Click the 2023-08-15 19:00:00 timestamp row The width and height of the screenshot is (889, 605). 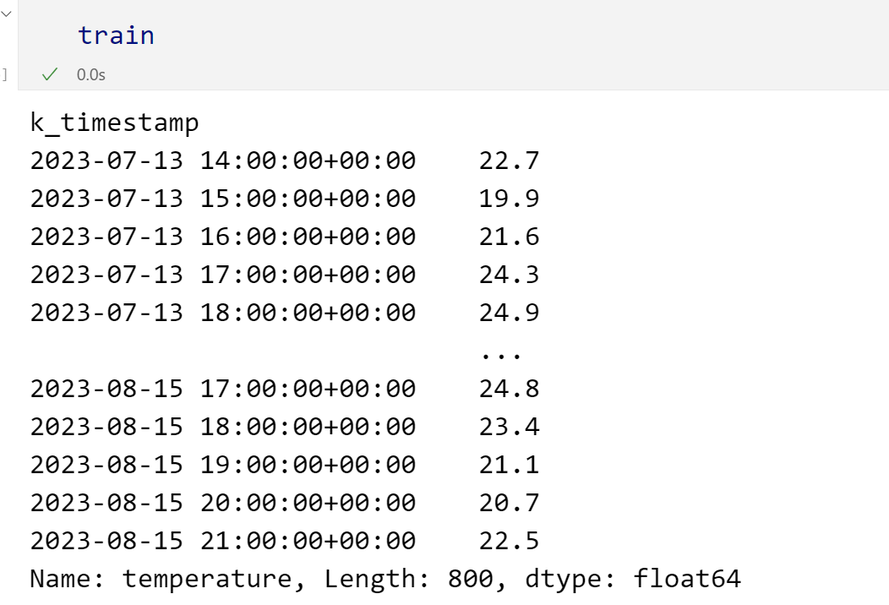(285, 464)
